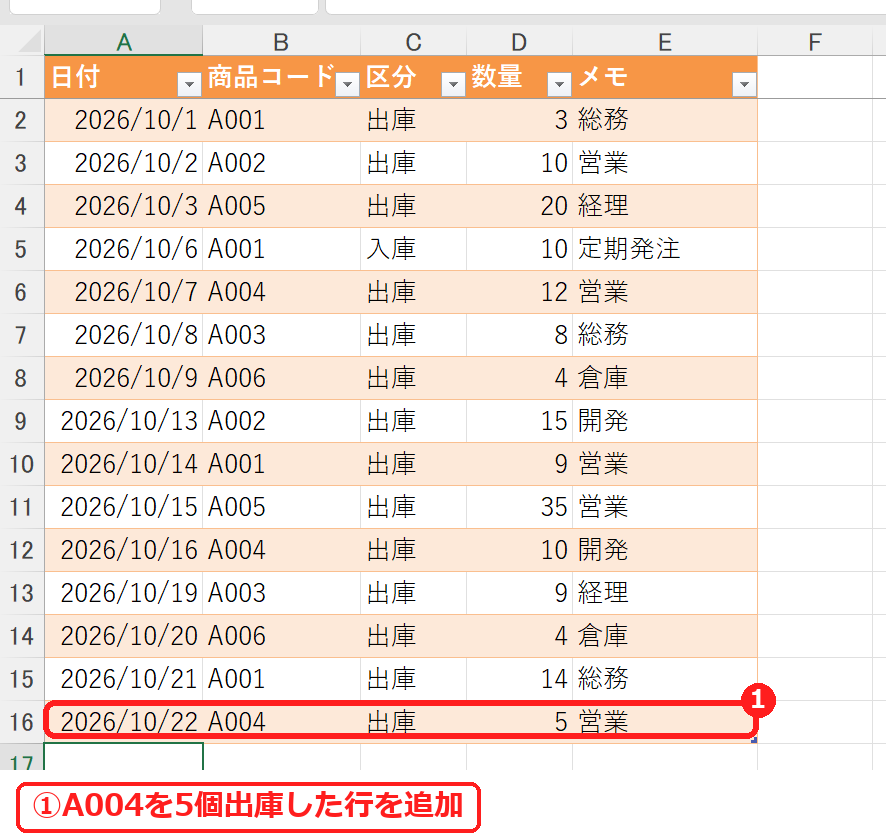Click the table resize handle corner
Viewport: 886px width, 840px height.
pyautogui.click(x=754, y=740)
